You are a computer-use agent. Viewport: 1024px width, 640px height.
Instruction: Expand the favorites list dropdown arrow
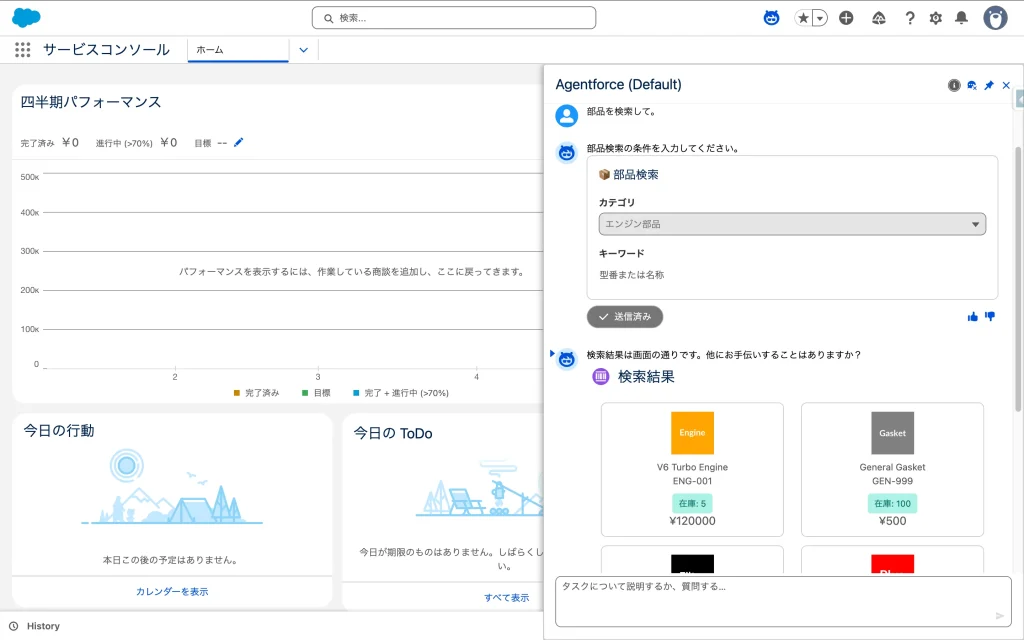[820, 18]
